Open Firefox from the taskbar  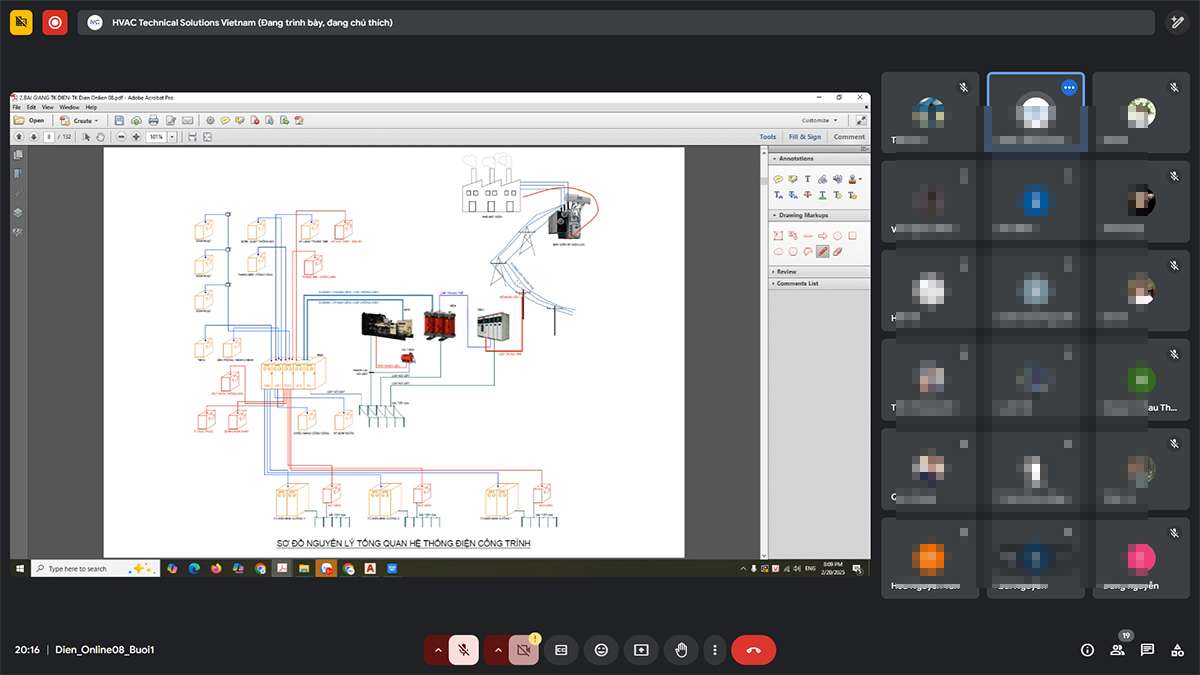[216, 568]
